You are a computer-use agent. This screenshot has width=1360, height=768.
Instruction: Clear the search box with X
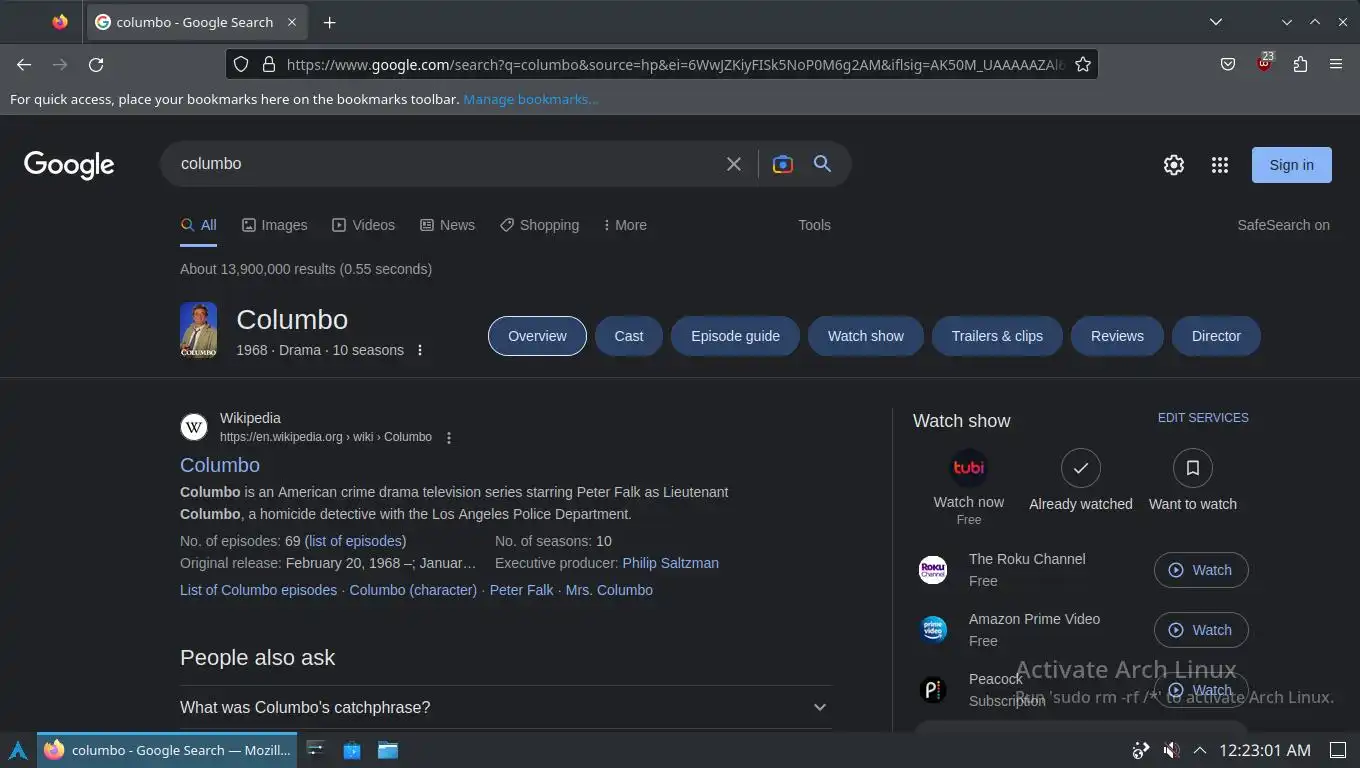[x=734, y=164]
